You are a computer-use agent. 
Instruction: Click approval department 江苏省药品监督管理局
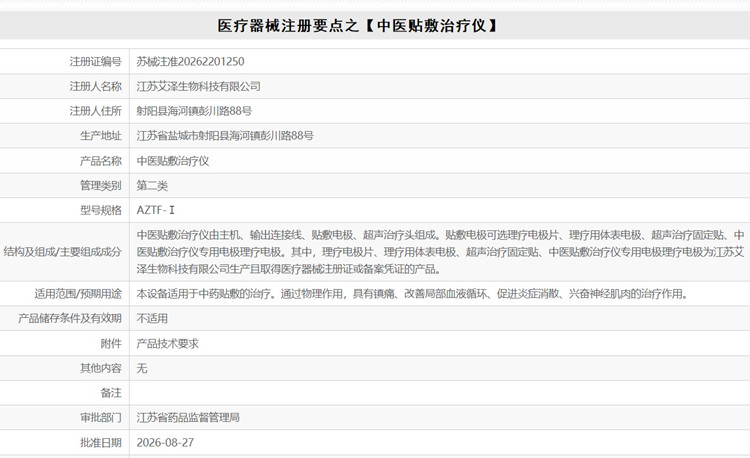point(188,418)
